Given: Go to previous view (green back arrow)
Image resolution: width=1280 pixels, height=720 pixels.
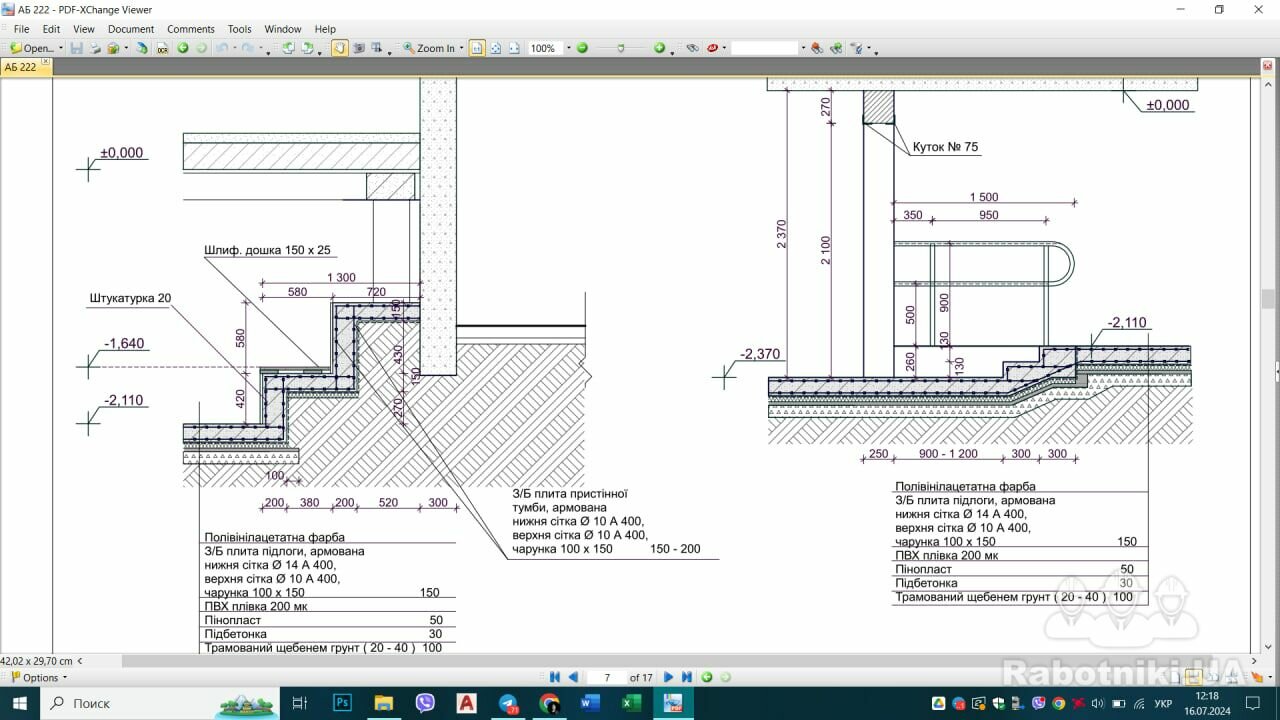Looking at the screenshot, I should [x=183, y=48].
